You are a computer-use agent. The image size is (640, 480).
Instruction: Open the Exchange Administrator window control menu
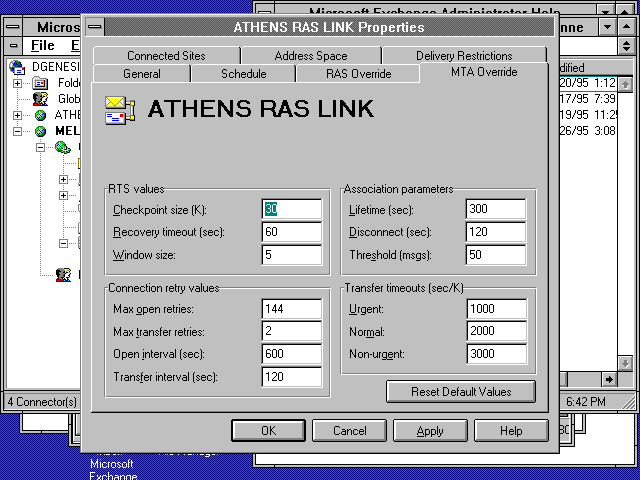(13, 27)
